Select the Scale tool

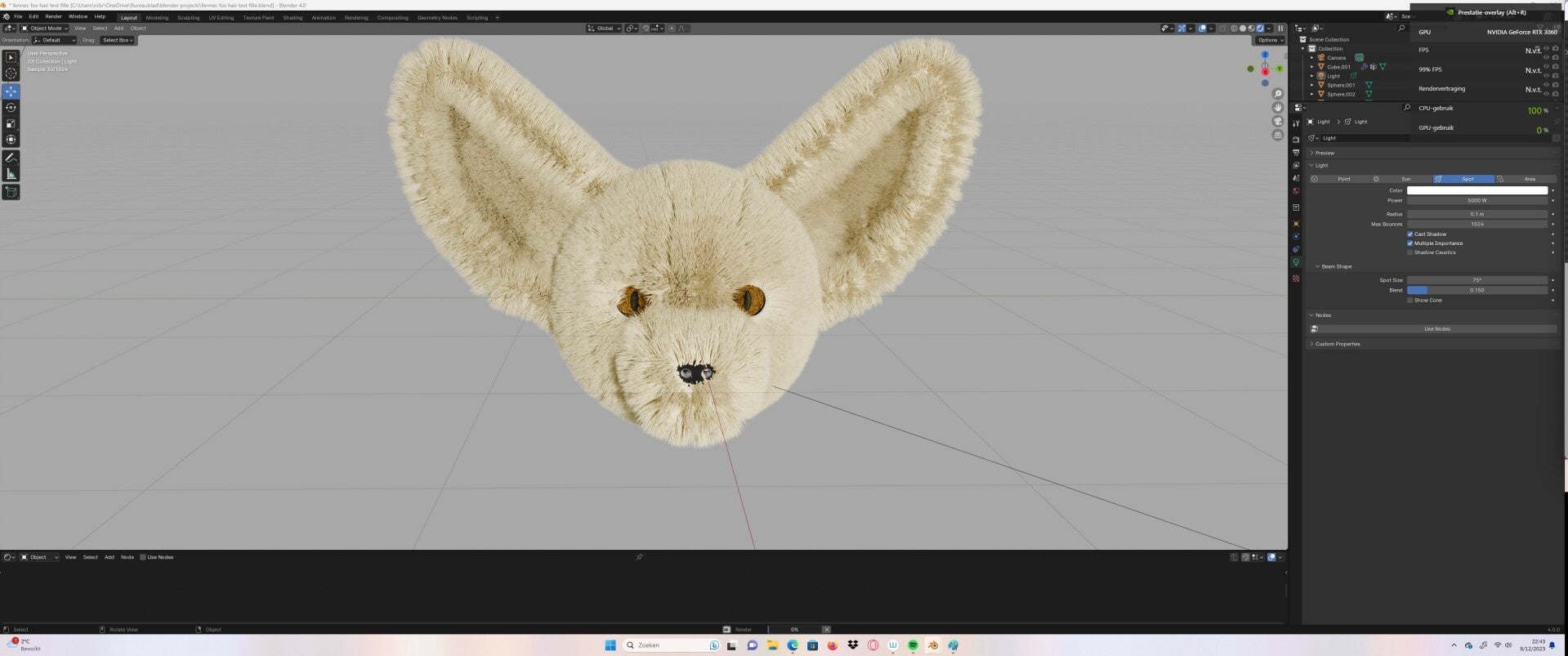tap(11, 123)
